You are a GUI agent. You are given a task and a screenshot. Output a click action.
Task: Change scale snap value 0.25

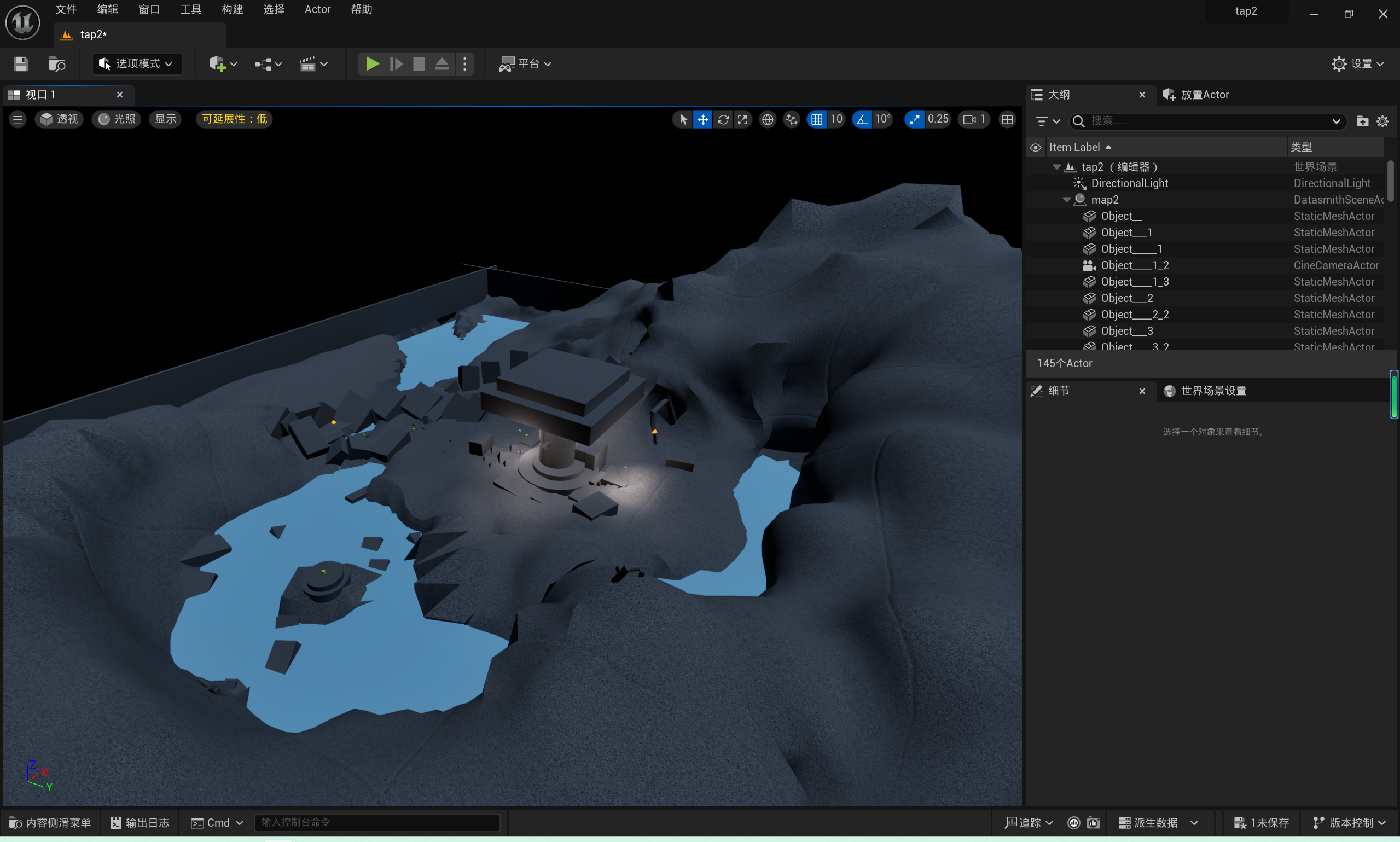pyautogui.click(x=938, y=119)
